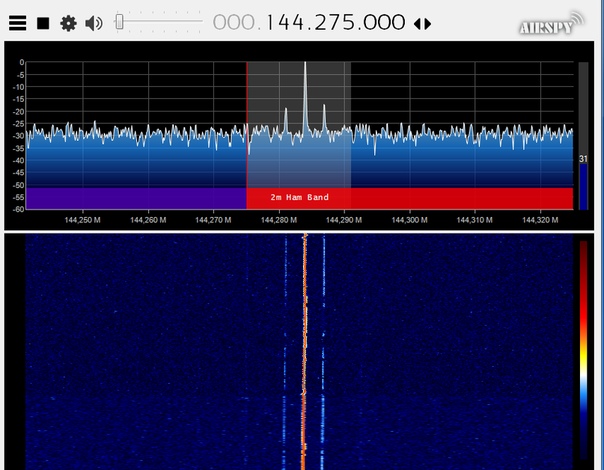Click the 144,290 M frequency axis label

344,220
